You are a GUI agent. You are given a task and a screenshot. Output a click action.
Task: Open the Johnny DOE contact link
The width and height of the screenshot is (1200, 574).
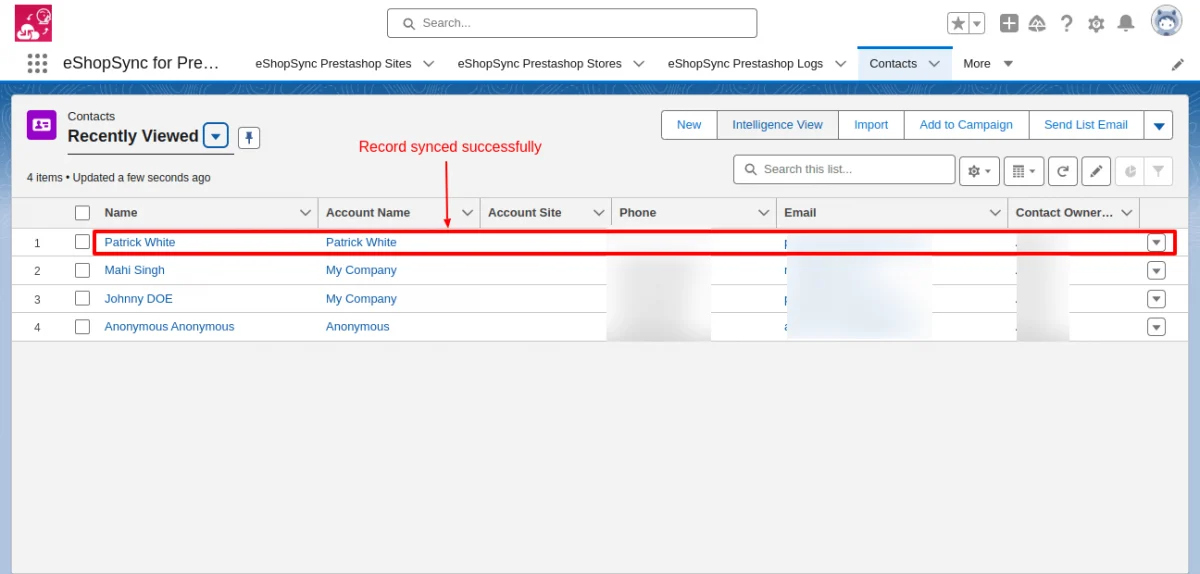(x=138, y=298)
